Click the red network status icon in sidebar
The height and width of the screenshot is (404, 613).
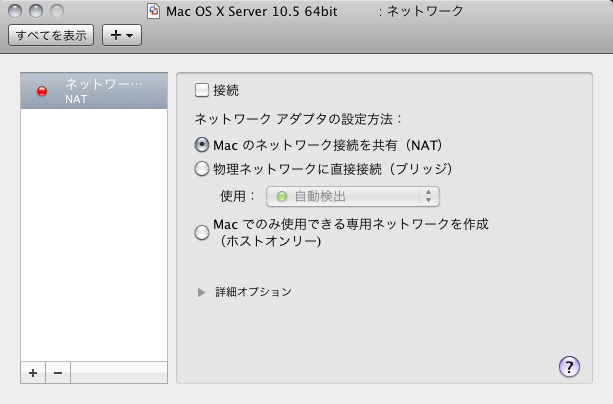(42, 91)
